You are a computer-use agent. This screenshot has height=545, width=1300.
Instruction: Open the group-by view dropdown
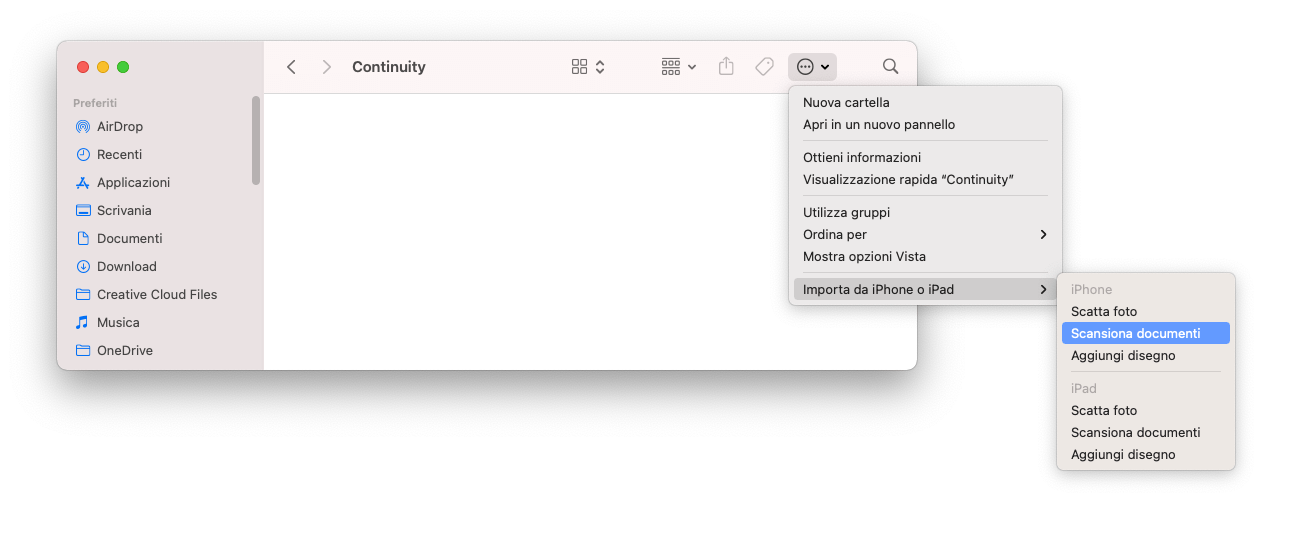[679, 67]
